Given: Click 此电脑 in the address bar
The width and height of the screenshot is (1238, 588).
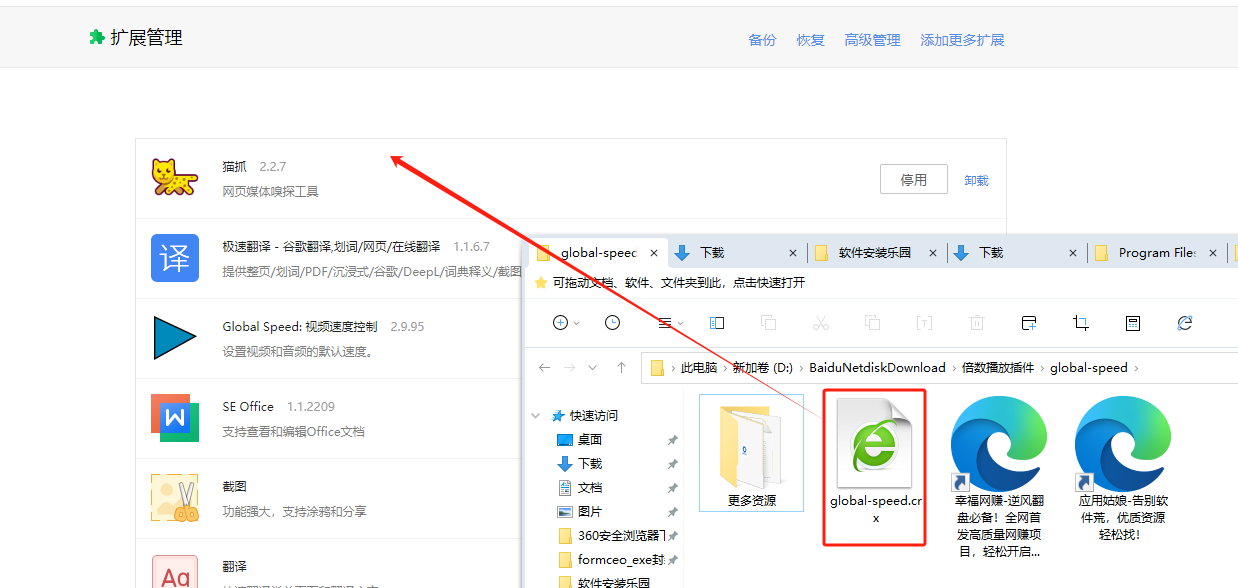Looking at the screenshot, I should coord(699,368).
